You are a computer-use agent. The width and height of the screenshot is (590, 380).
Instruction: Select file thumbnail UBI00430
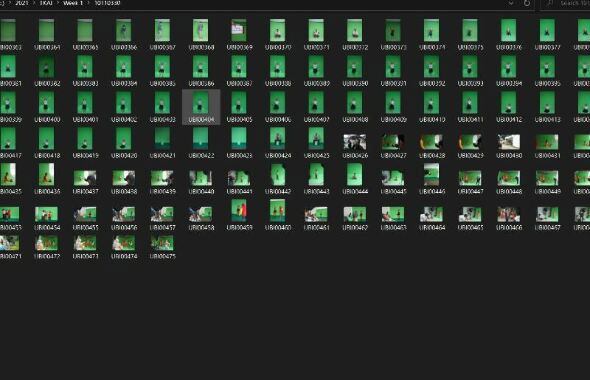pos(509,143)
